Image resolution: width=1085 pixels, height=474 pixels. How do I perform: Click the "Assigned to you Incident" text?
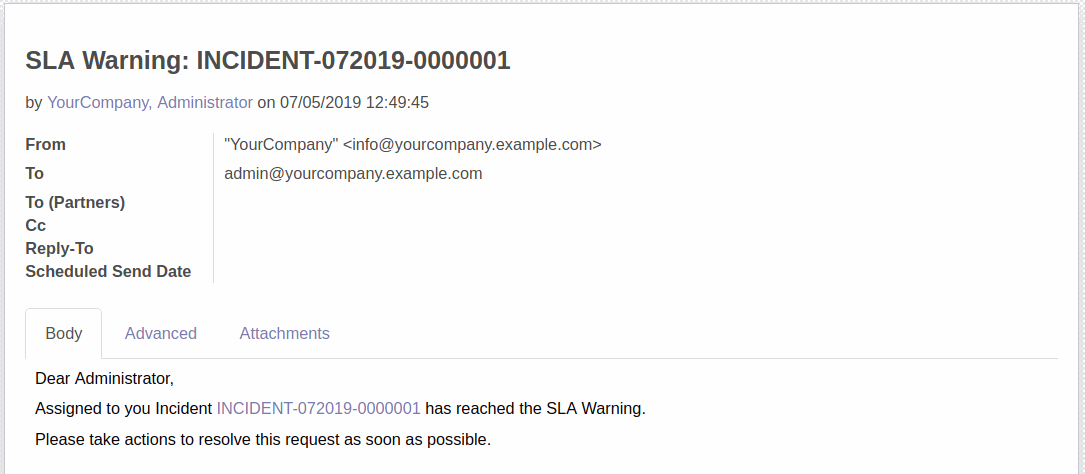click(124, 408)
